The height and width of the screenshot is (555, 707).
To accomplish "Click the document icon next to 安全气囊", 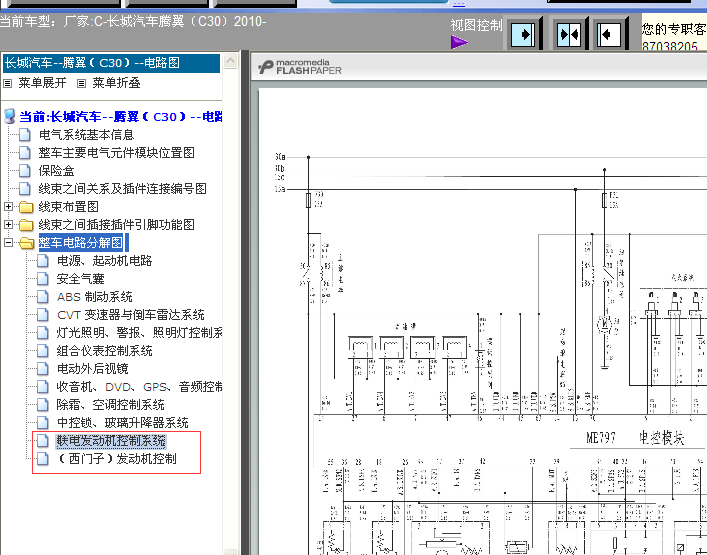I will [x=43, y=279].
